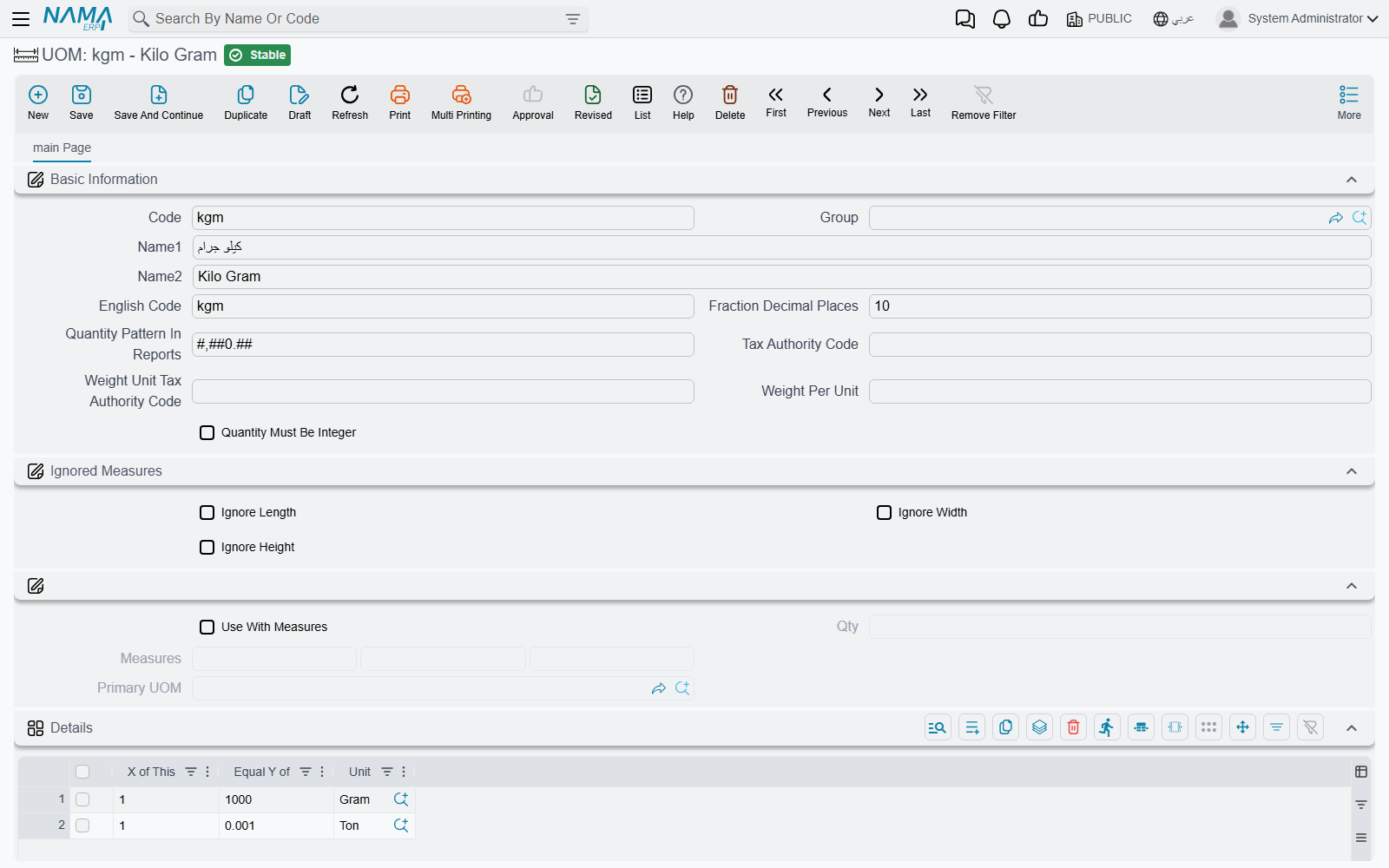1389x868 pixels.
Task: Select row 1 checkbox in Details
Action: click(82, 799)
